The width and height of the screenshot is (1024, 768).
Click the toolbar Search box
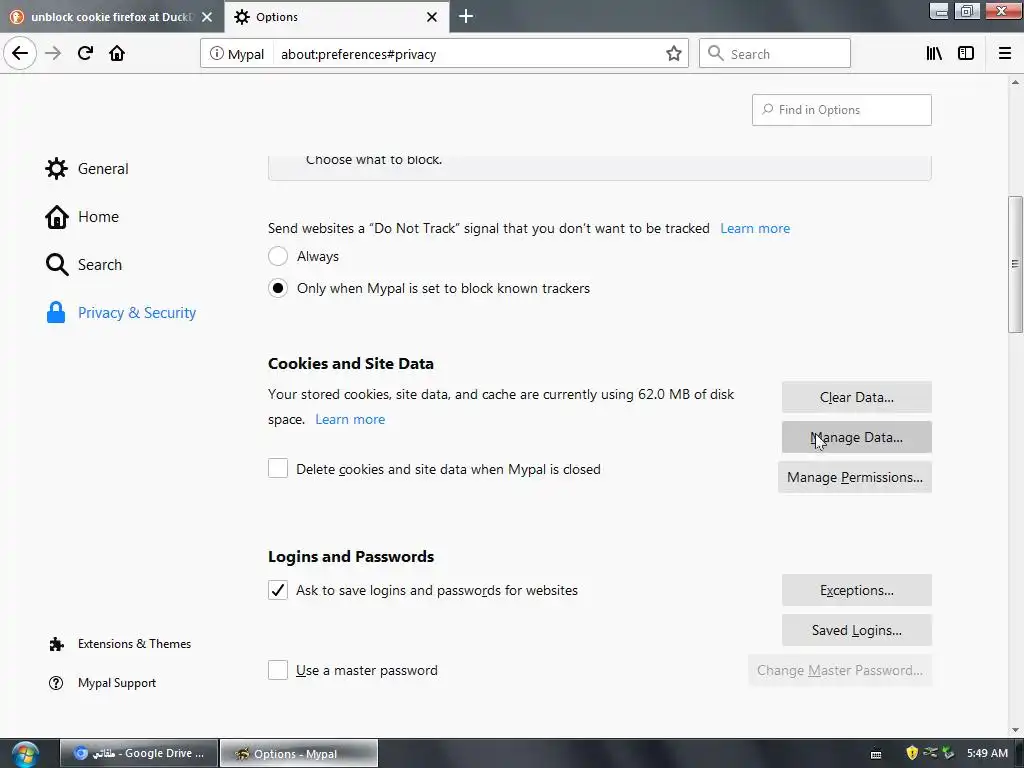click(775, 54)
